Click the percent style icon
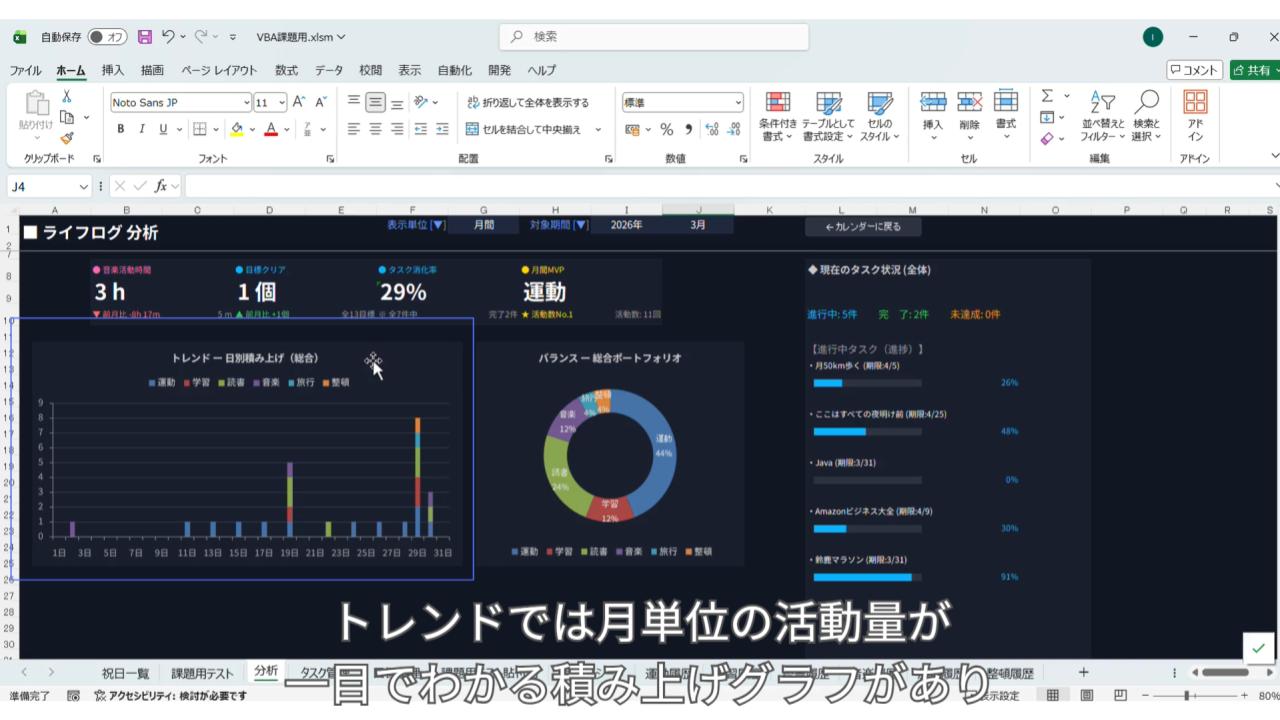The height and width of the screenshot is (720, 1280). pos(666,129)
